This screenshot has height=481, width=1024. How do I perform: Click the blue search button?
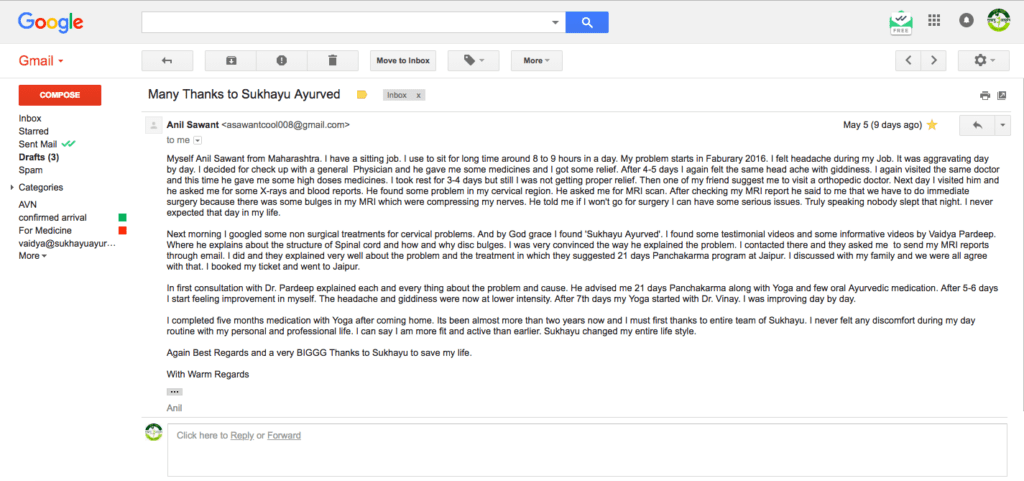point(587,22)
